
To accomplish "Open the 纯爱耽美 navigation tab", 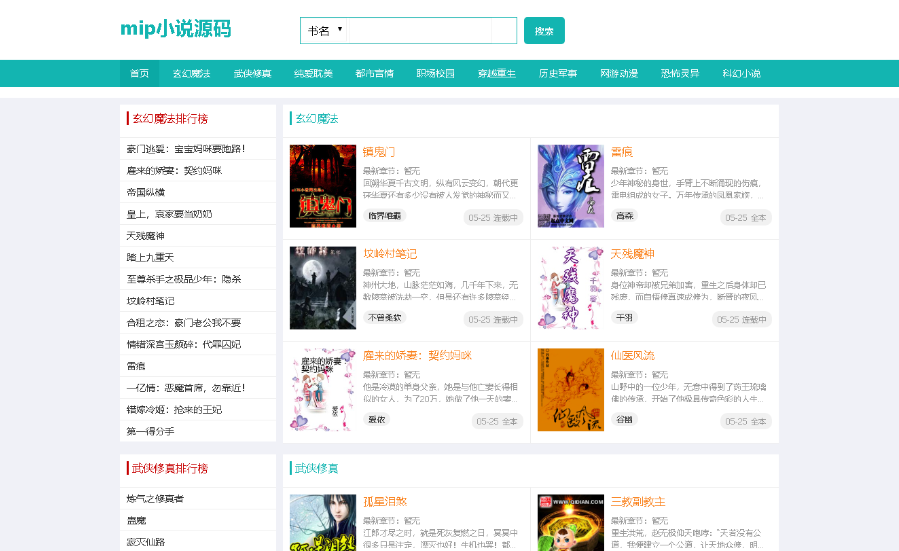I will tap(313, 73).
